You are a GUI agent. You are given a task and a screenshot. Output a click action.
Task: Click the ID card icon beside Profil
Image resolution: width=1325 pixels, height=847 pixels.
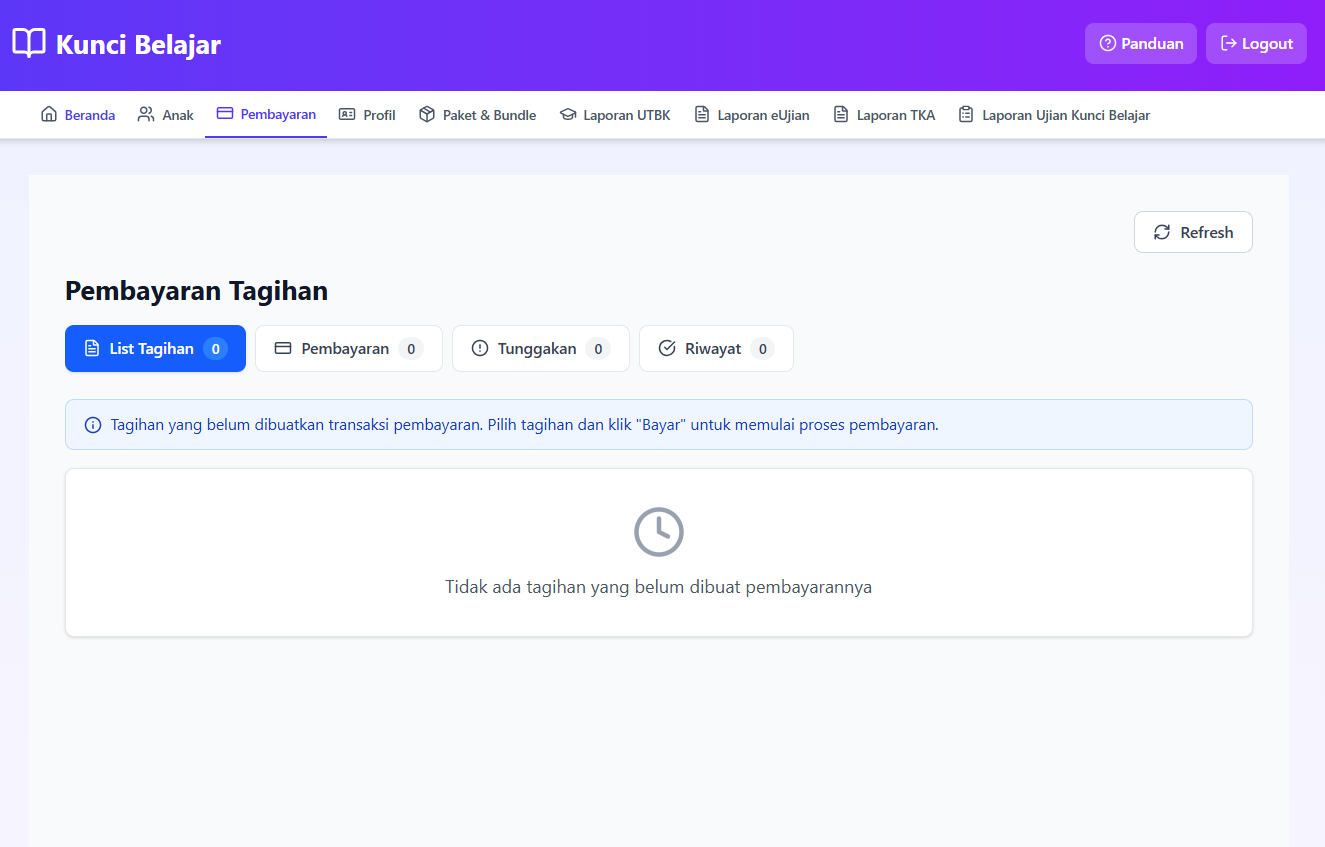tap(347, 115)
